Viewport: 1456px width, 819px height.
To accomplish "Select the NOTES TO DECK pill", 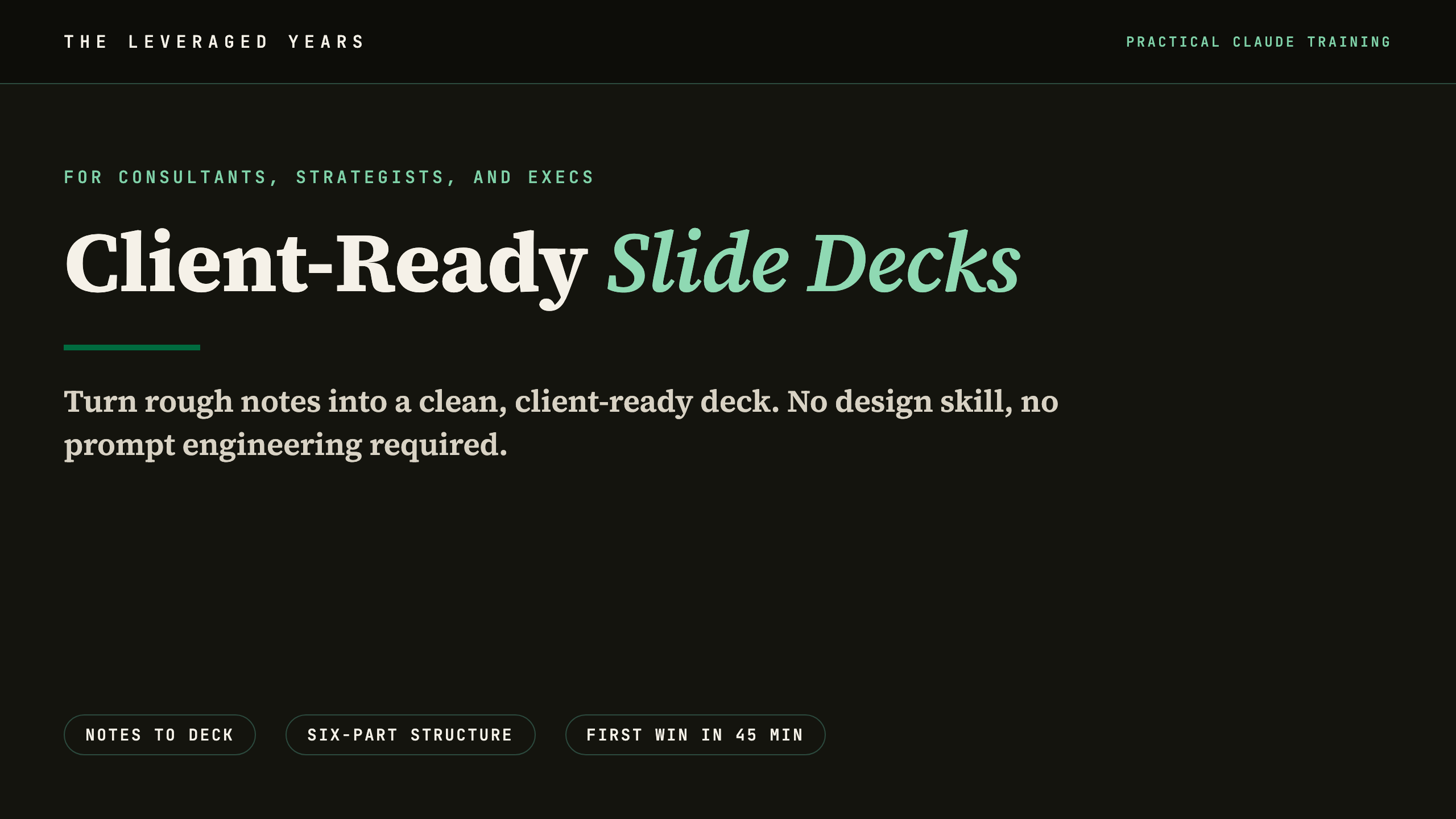I will [x=160, y=735].
